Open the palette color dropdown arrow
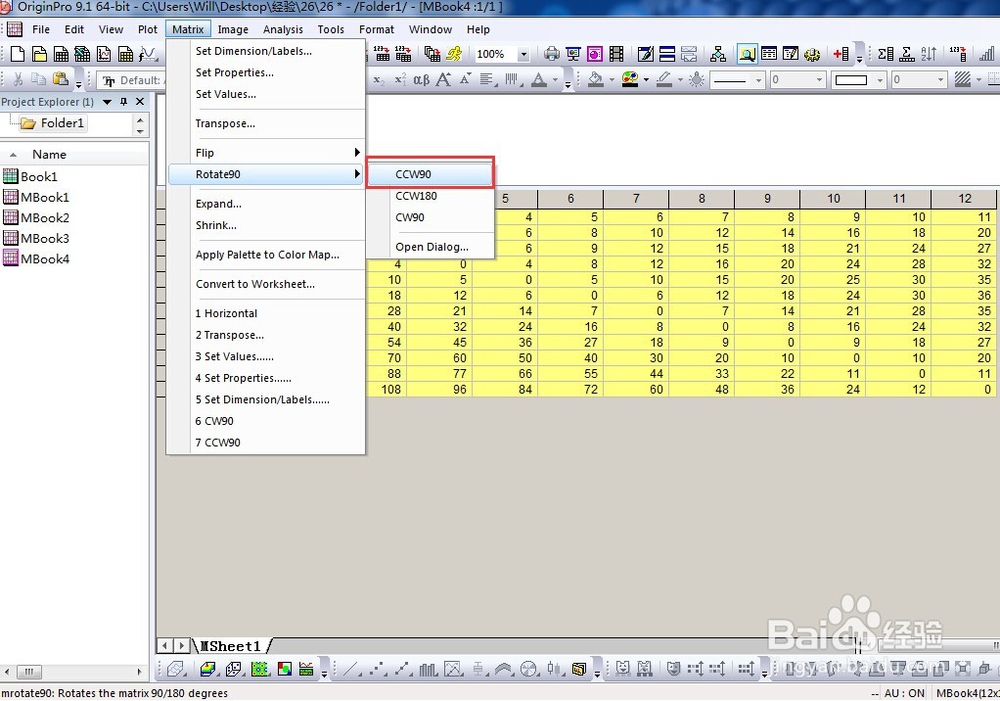 (x=646, y=80)
